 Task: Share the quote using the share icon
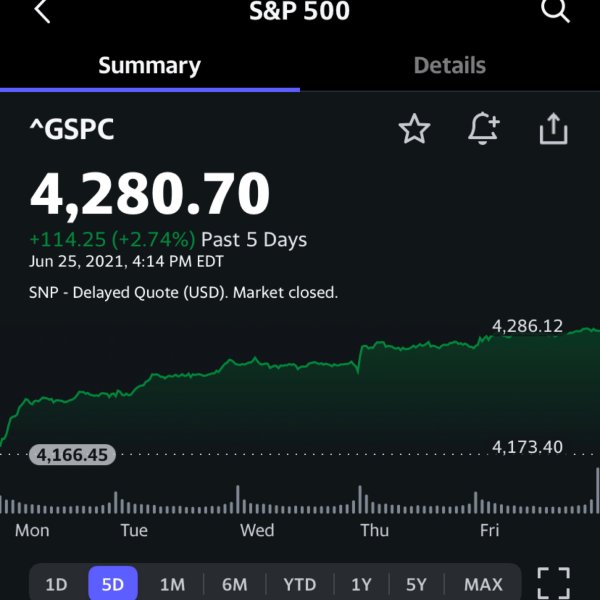[x=554, y=129]
